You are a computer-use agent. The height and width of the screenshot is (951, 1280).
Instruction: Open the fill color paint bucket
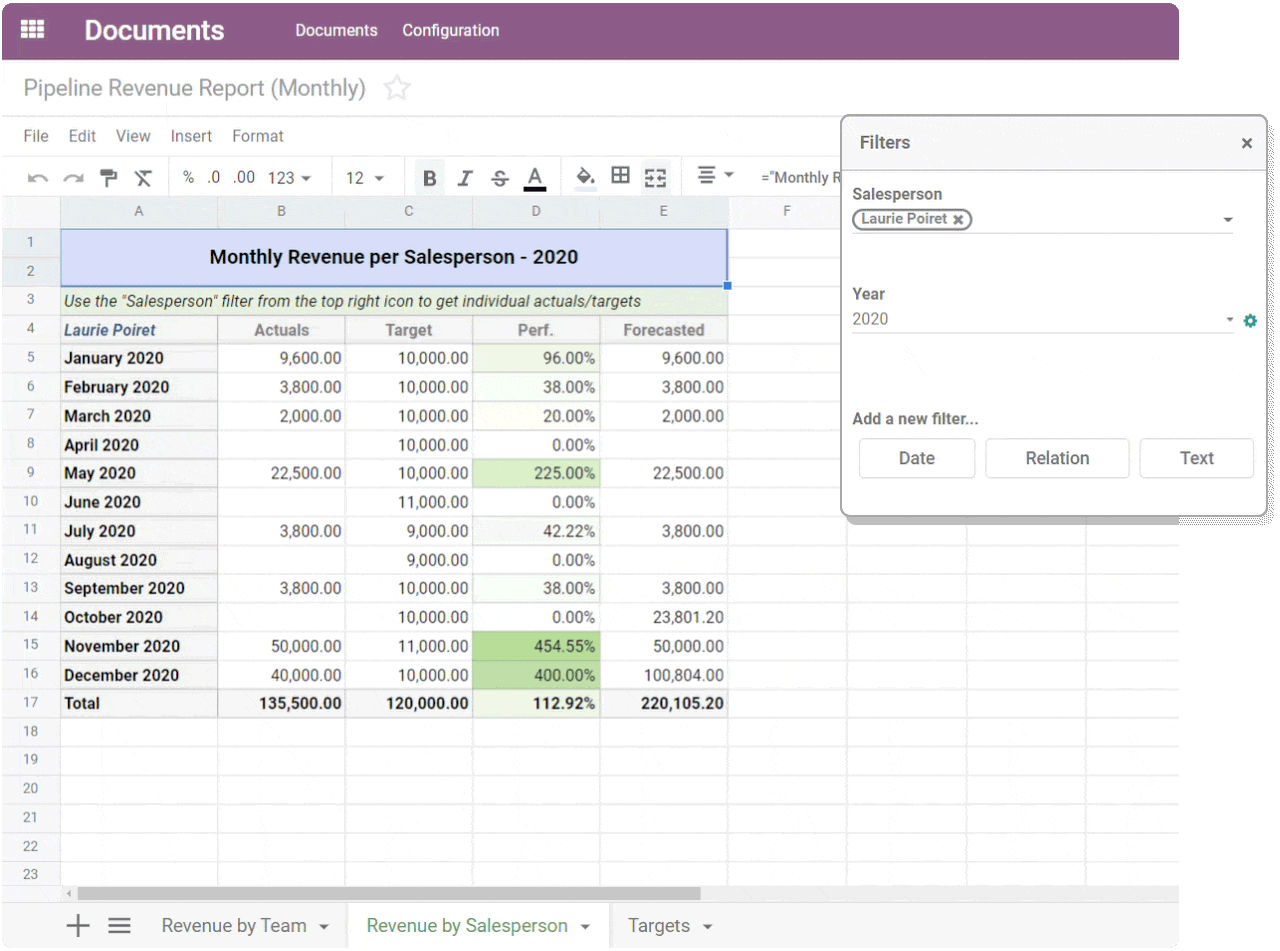click(585, 177)
